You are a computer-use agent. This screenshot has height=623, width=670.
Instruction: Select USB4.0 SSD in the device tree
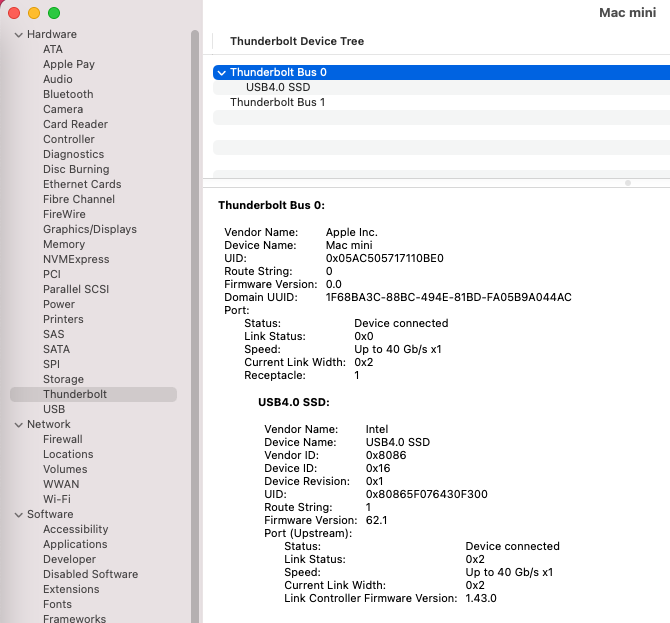click(278, 88)
